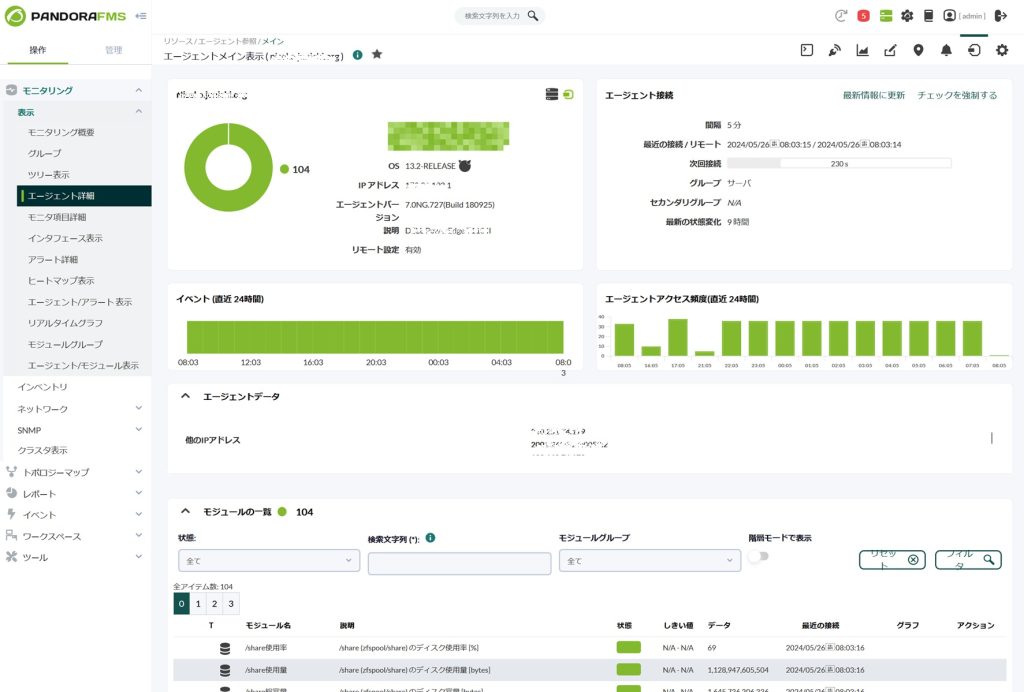Click the green server status icon in header
This screenshot has height=692, width=1024.
tap(886, 16)
